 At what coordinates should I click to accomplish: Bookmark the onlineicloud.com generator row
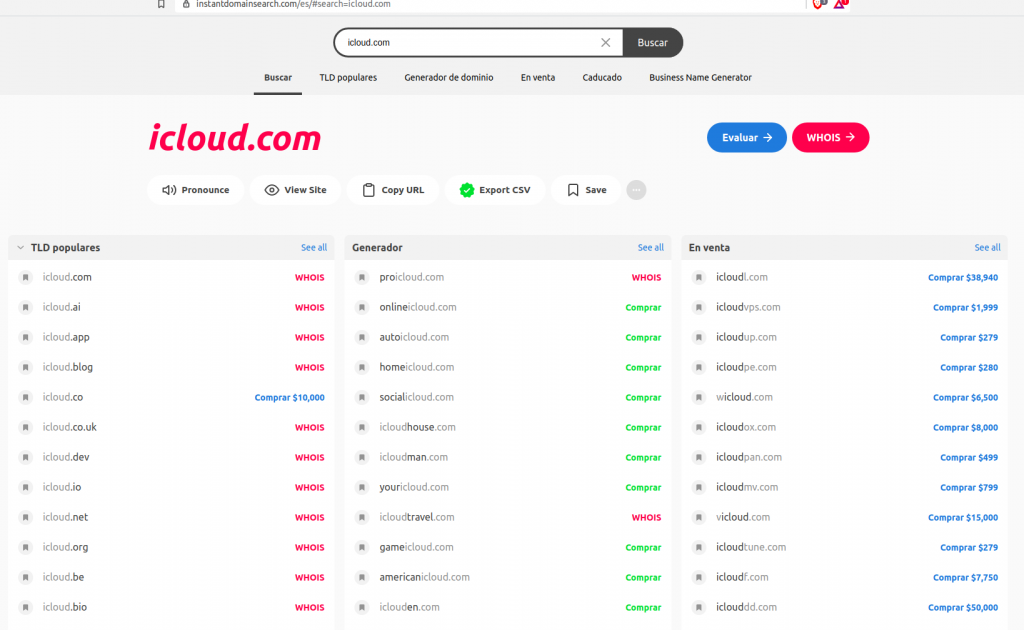(362, 307)
